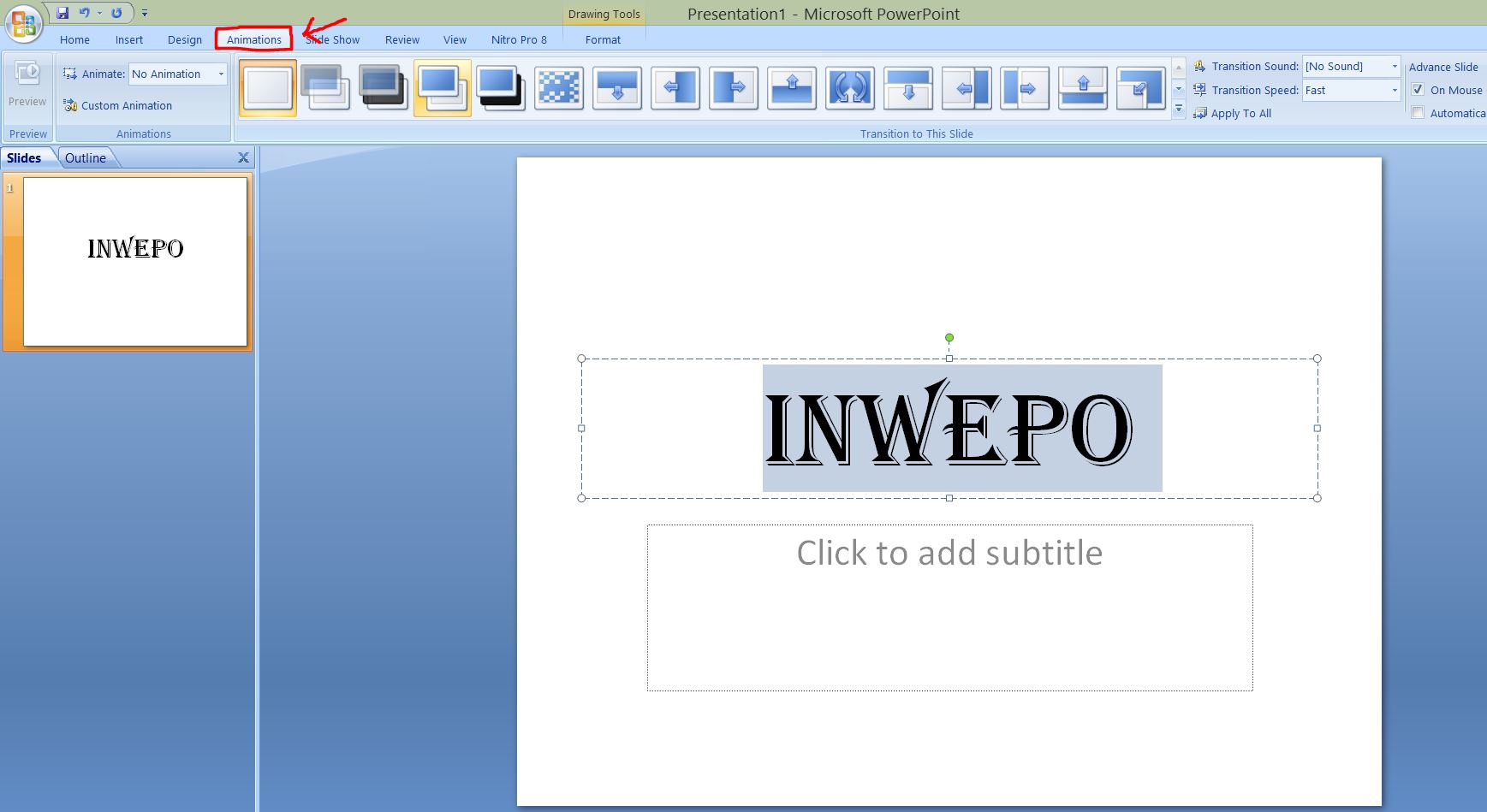Move transition gallery up one row
Viewport: 1487px width, 812px height.
1179,68
